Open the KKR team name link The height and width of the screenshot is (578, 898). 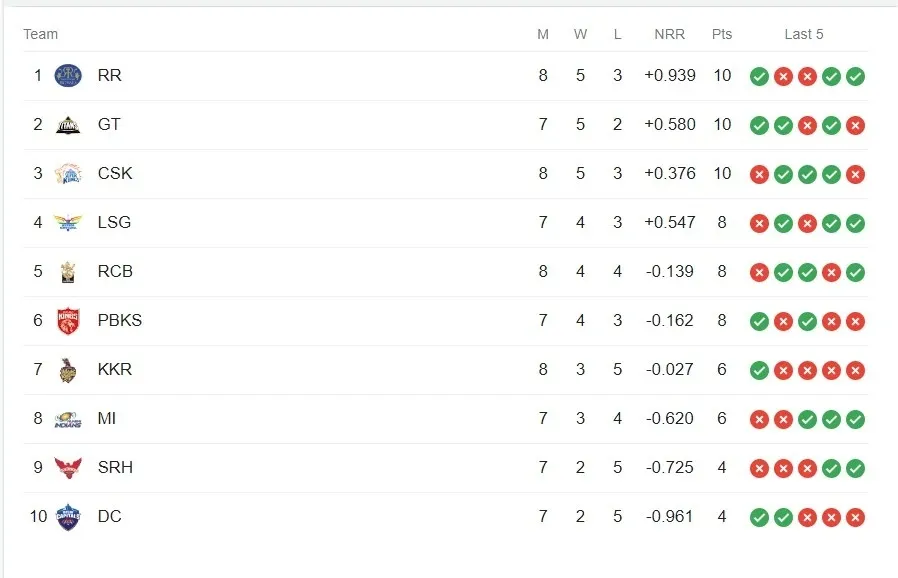(x=115, y=369)
